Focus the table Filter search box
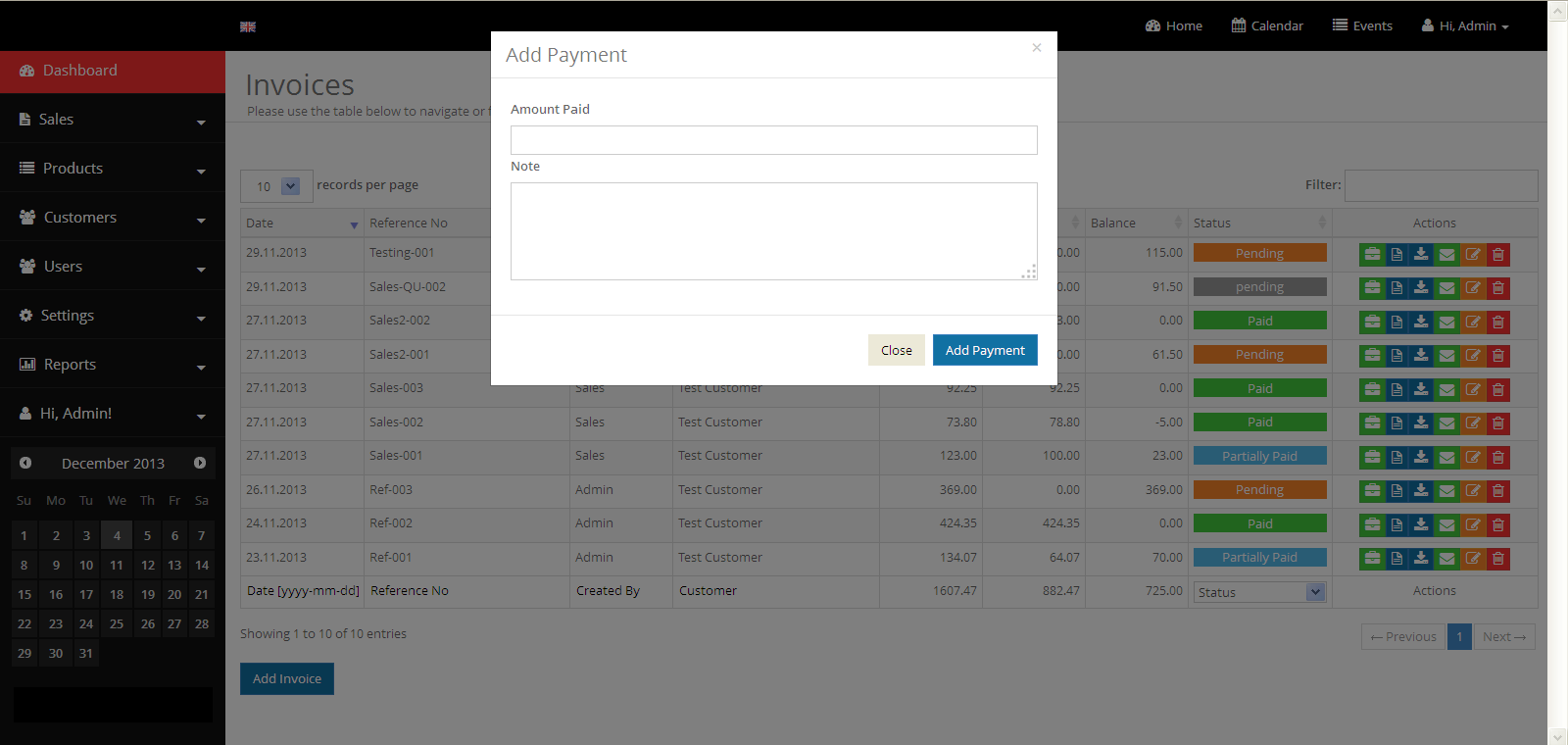Image resolution: width=1568 pixels, height=745 pixels. (1442, 185)
